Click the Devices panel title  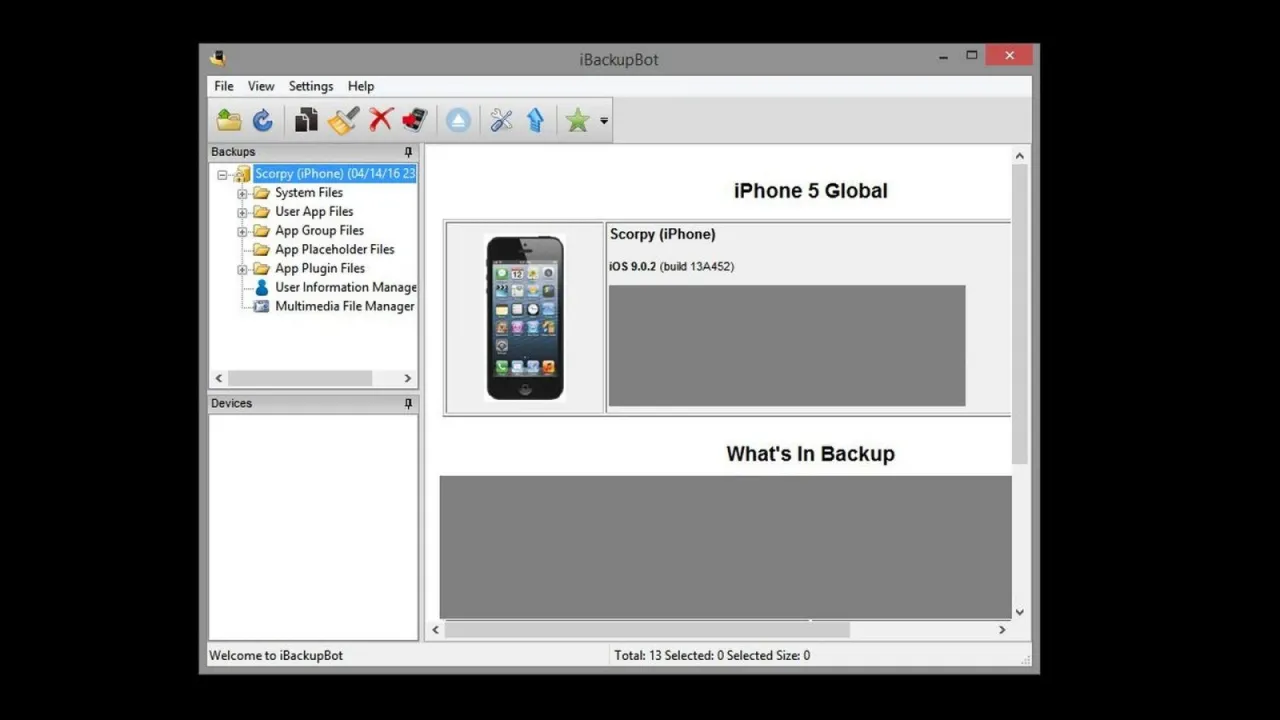231,403
